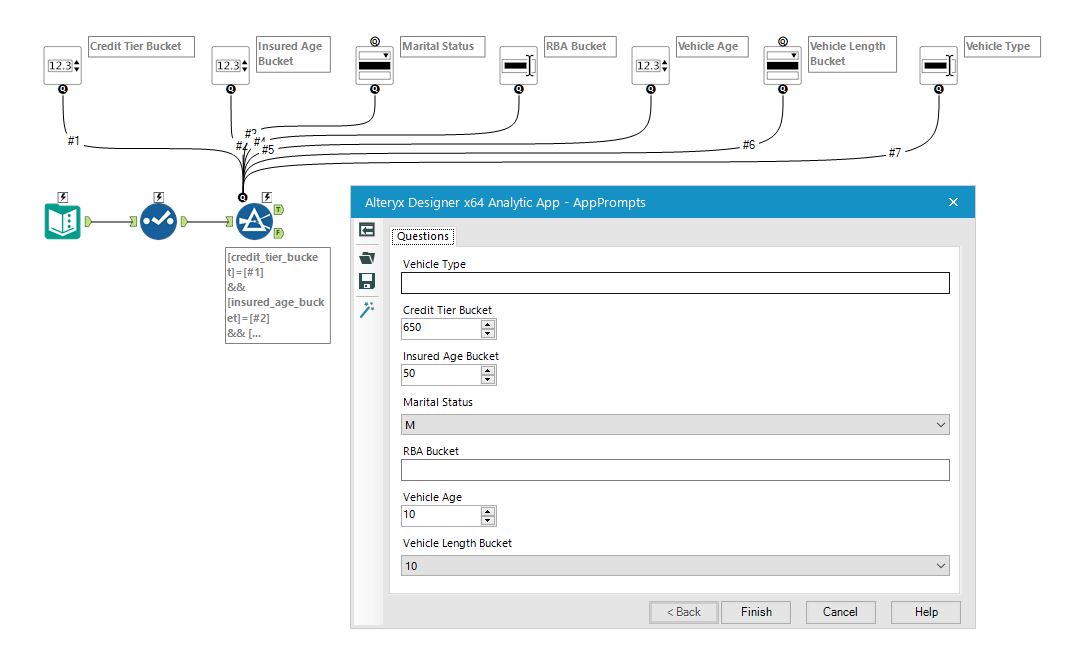1070x652 pixels.
Task: Select the Vehicle Age Numeric Up Down tool
Action: tap(650, 65)
